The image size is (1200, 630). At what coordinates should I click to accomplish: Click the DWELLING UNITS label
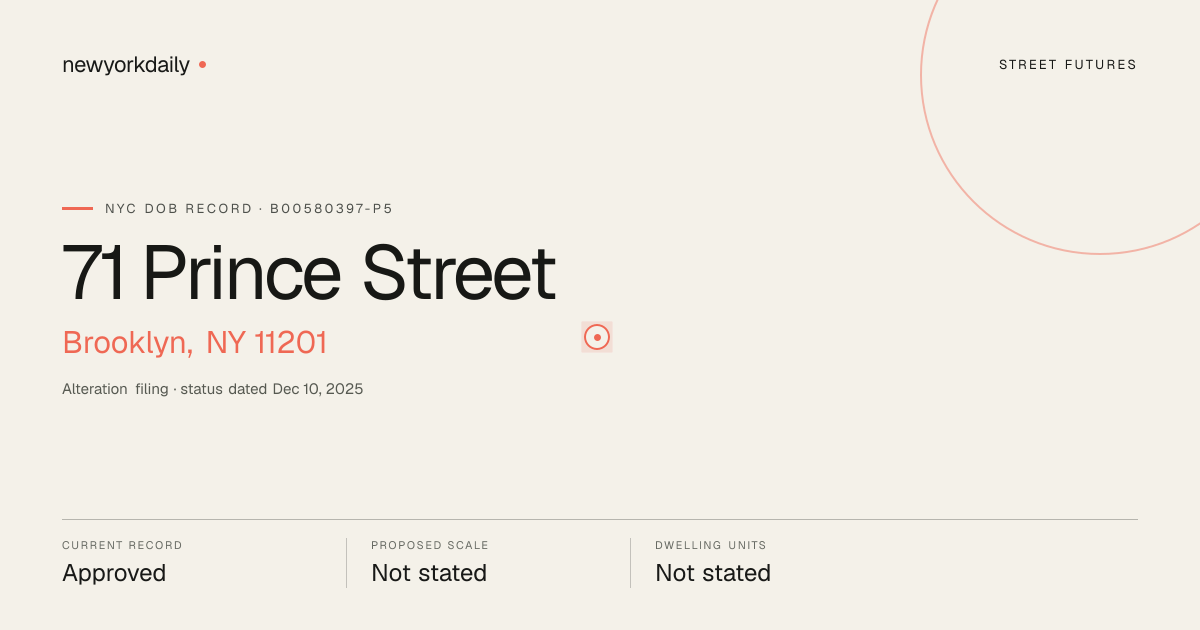point(711,546)
